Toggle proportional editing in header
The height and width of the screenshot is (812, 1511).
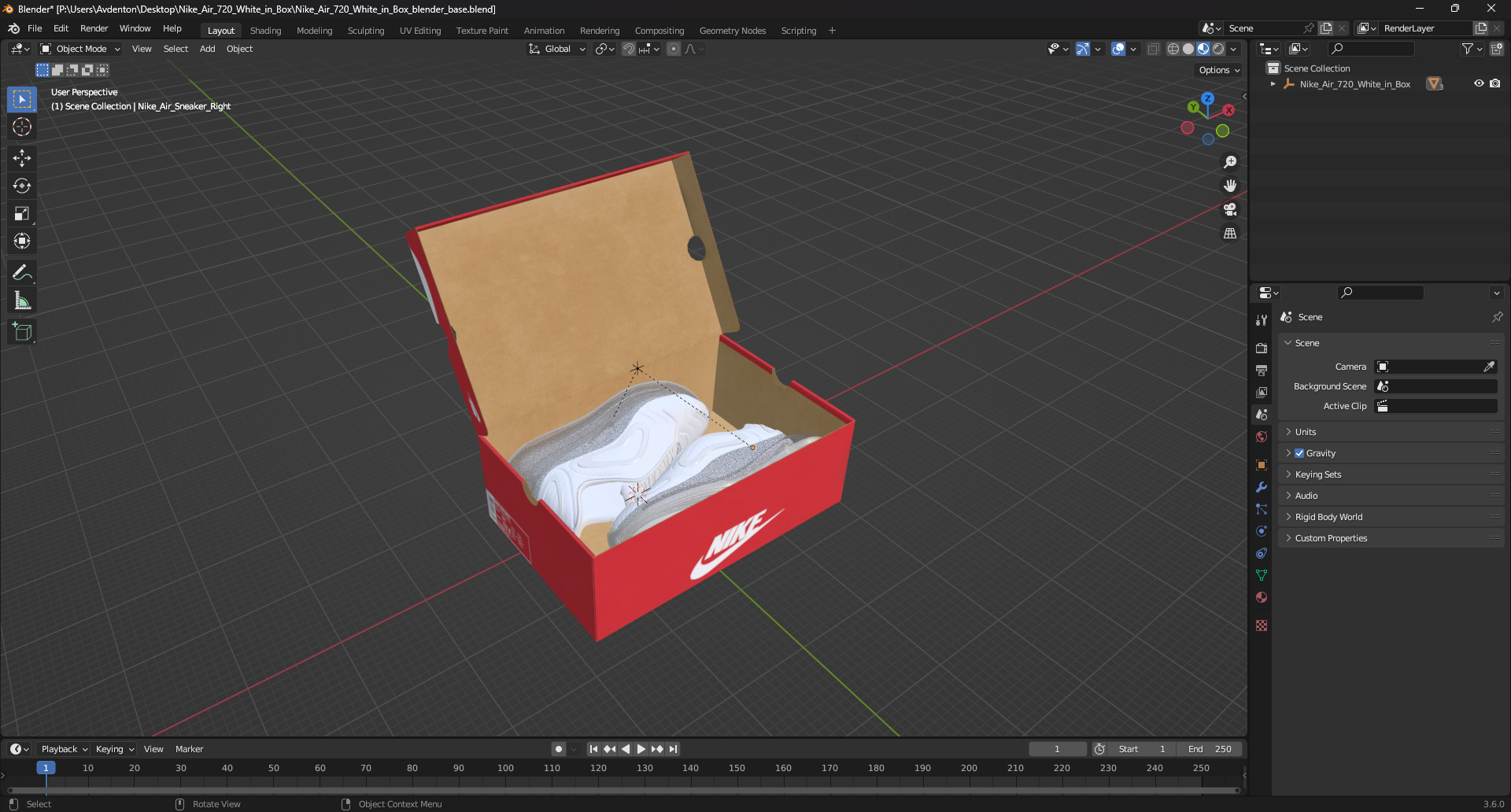click(674, 49)
